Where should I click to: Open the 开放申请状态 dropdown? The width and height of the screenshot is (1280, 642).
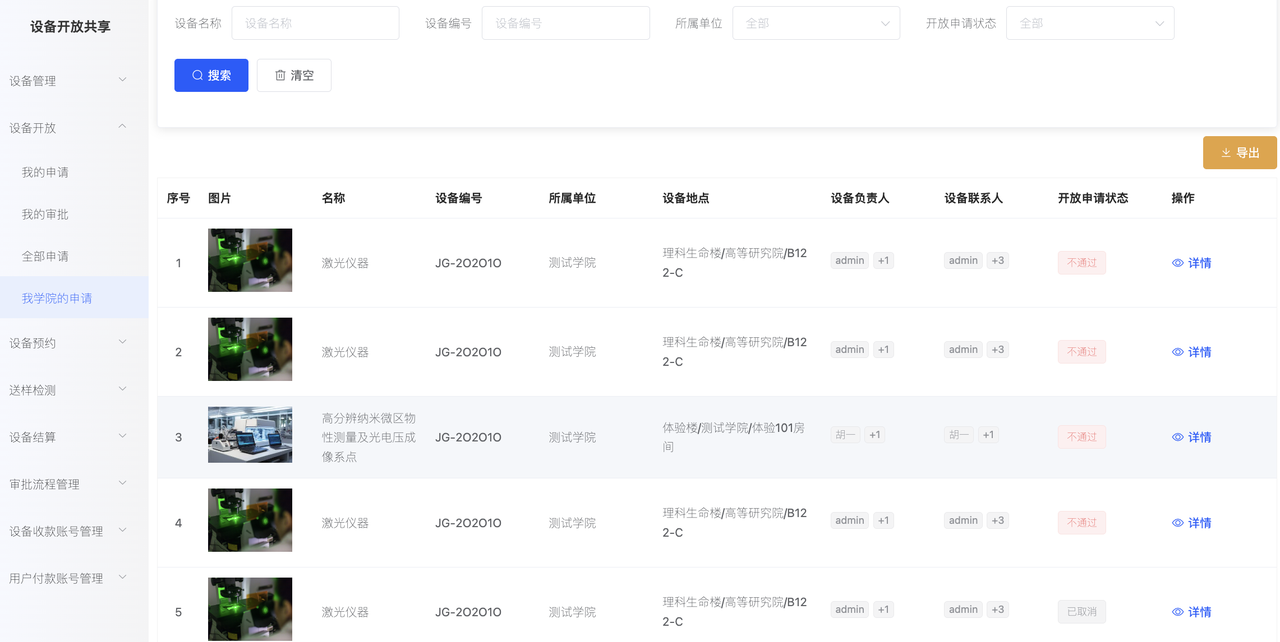point(1090,23)
